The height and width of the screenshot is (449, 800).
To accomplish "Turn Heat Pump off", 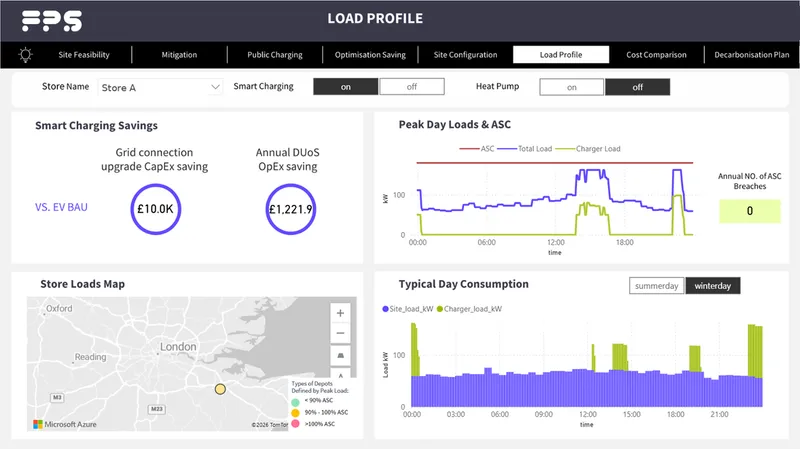I will pos(638,87).
